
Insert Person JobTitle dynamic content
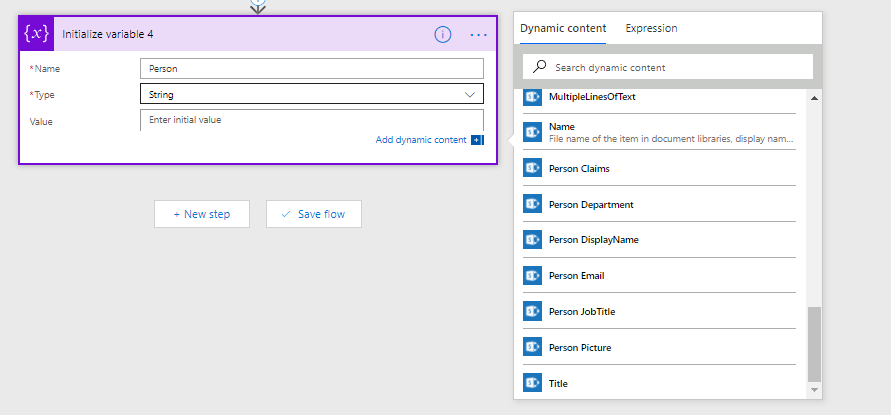point(660,311)
